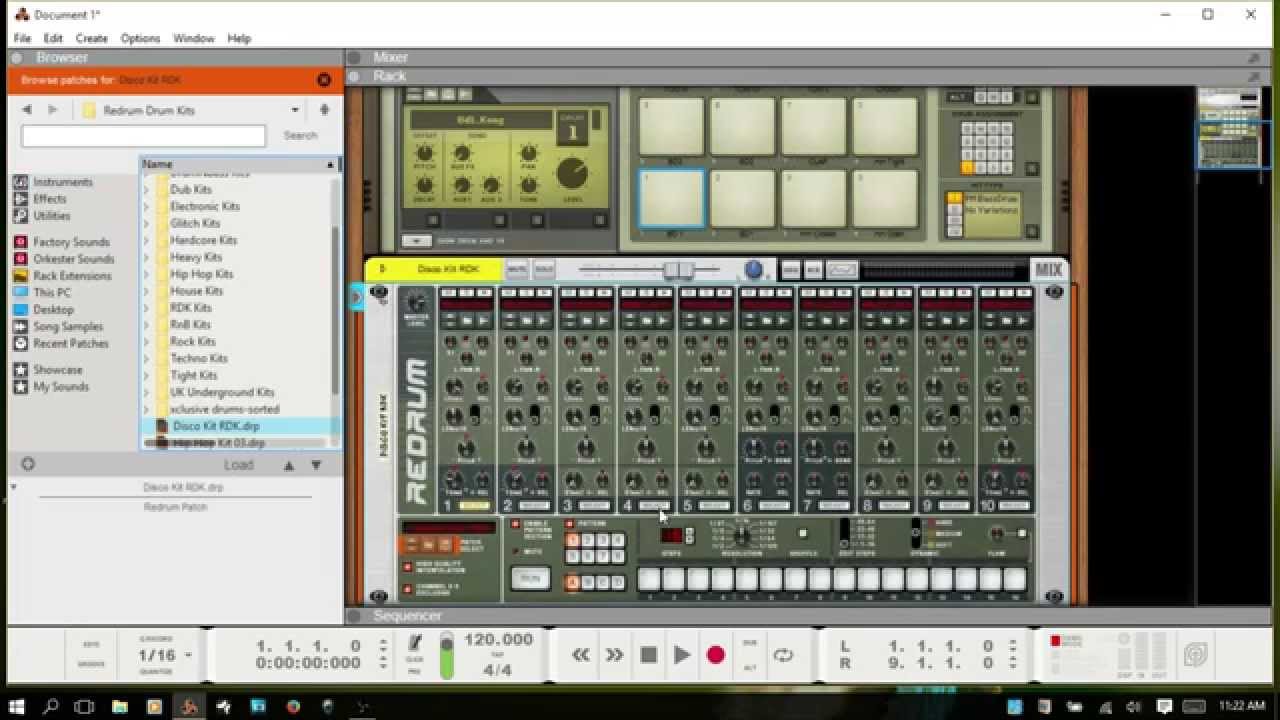
Task: Select Kong pad 1 highlighted in blue
Action: pos(672,198)
